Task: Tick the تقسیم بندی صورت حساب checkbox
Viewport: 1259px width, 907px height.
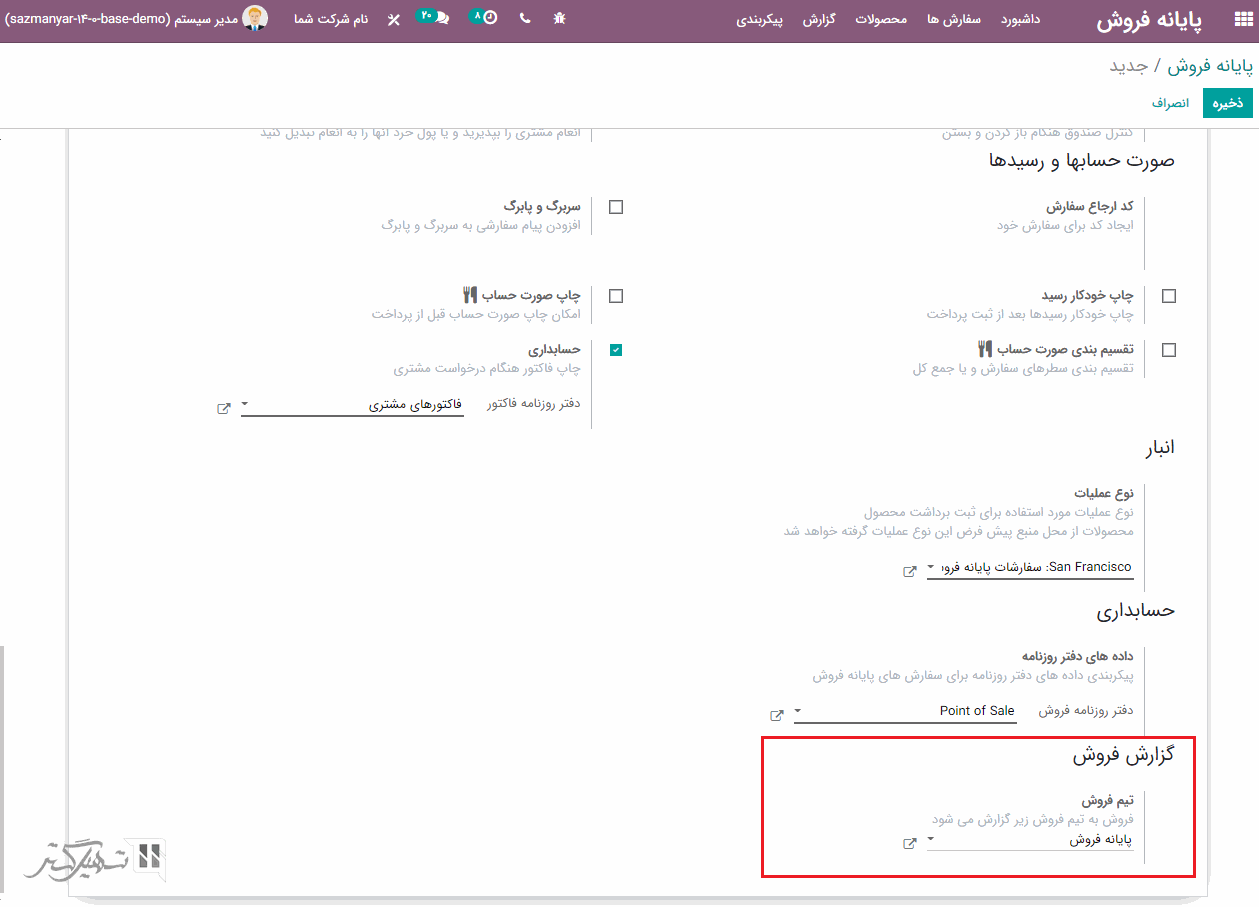Action: [1169, 350]
